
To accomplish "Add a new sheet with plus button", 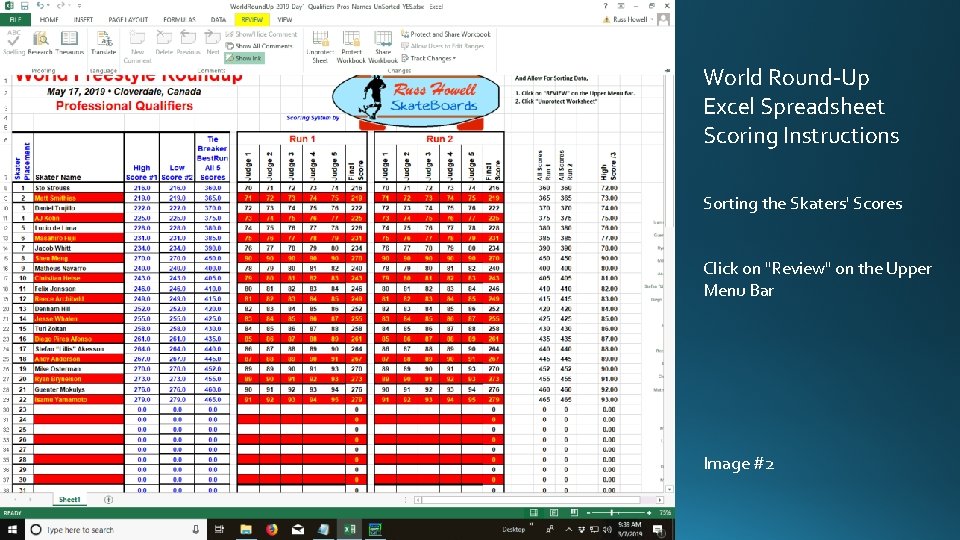I will pos(108,500).
